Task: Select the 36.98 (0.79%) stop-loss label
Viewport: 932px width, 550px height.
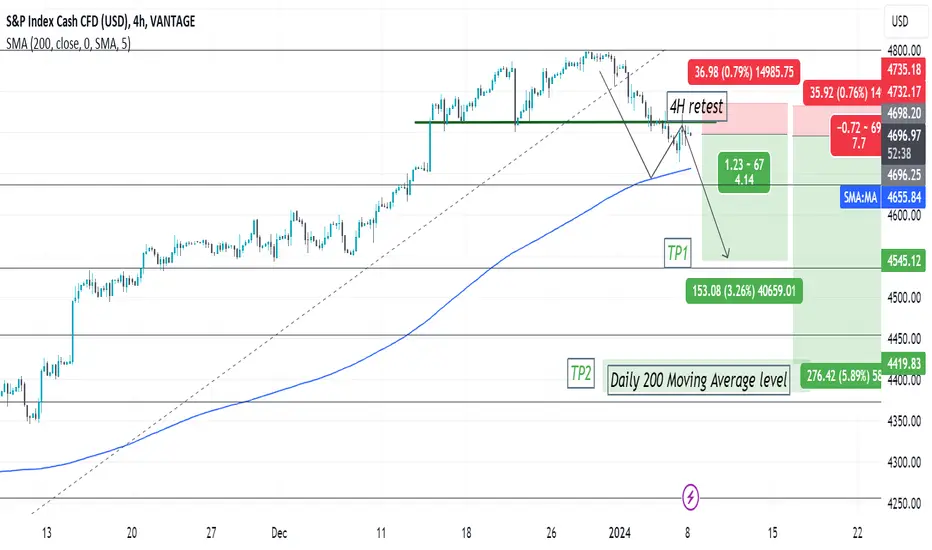Action: [744, 72]
